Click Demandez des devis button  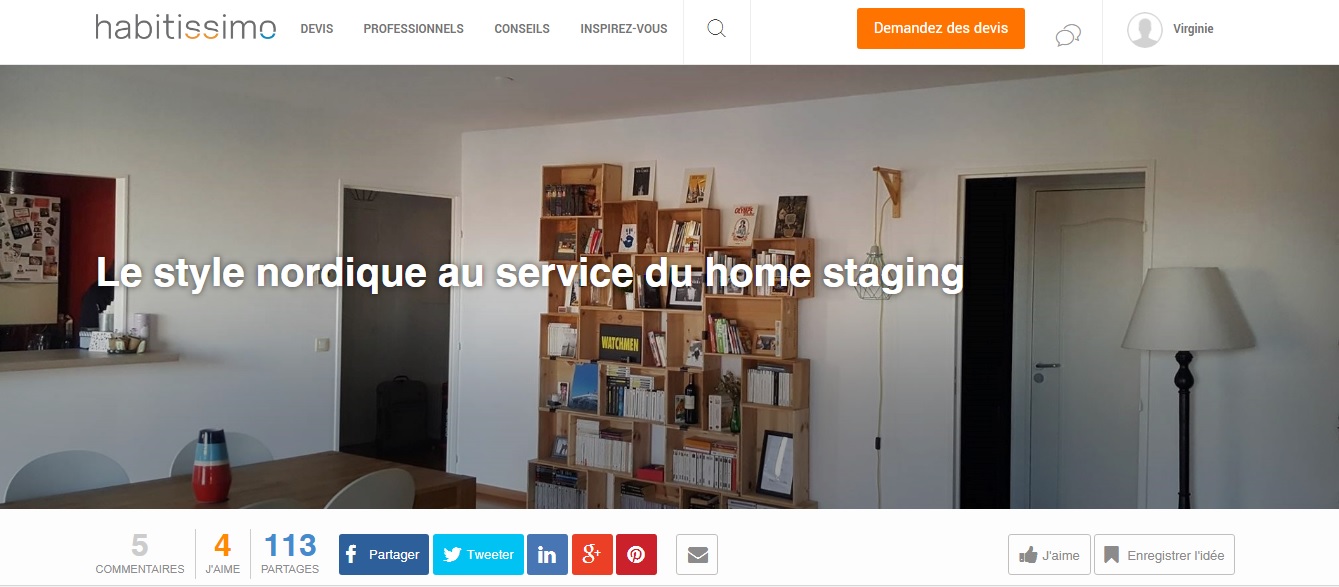[x=941, y=28]
